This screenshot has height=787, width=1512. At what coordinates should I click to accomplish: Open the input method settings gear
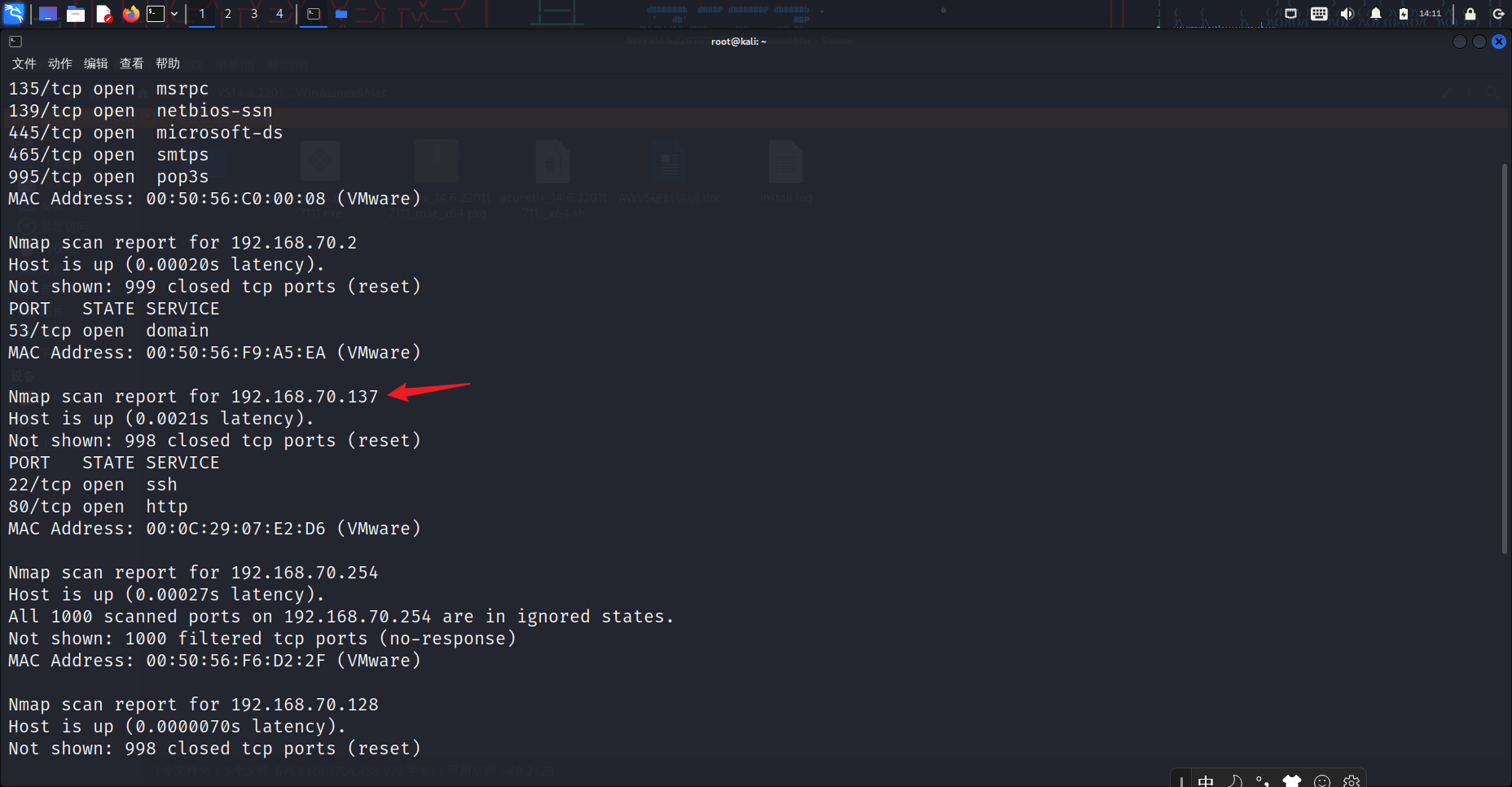(x=1351, y=780)
